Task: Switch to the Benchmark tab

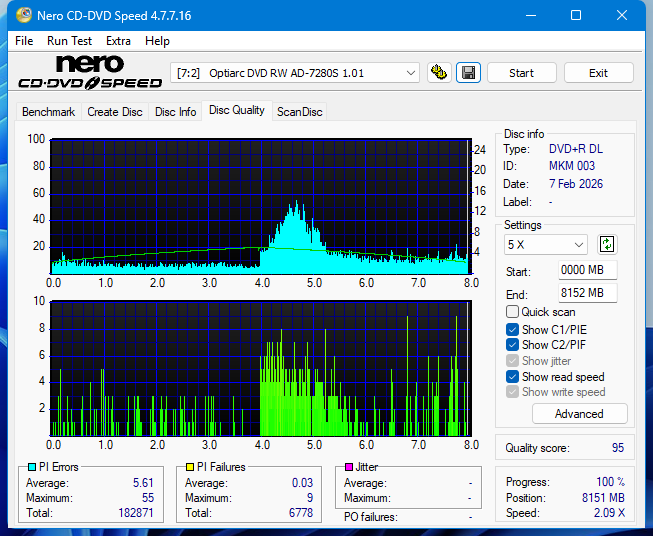Action: click(48, 112)
